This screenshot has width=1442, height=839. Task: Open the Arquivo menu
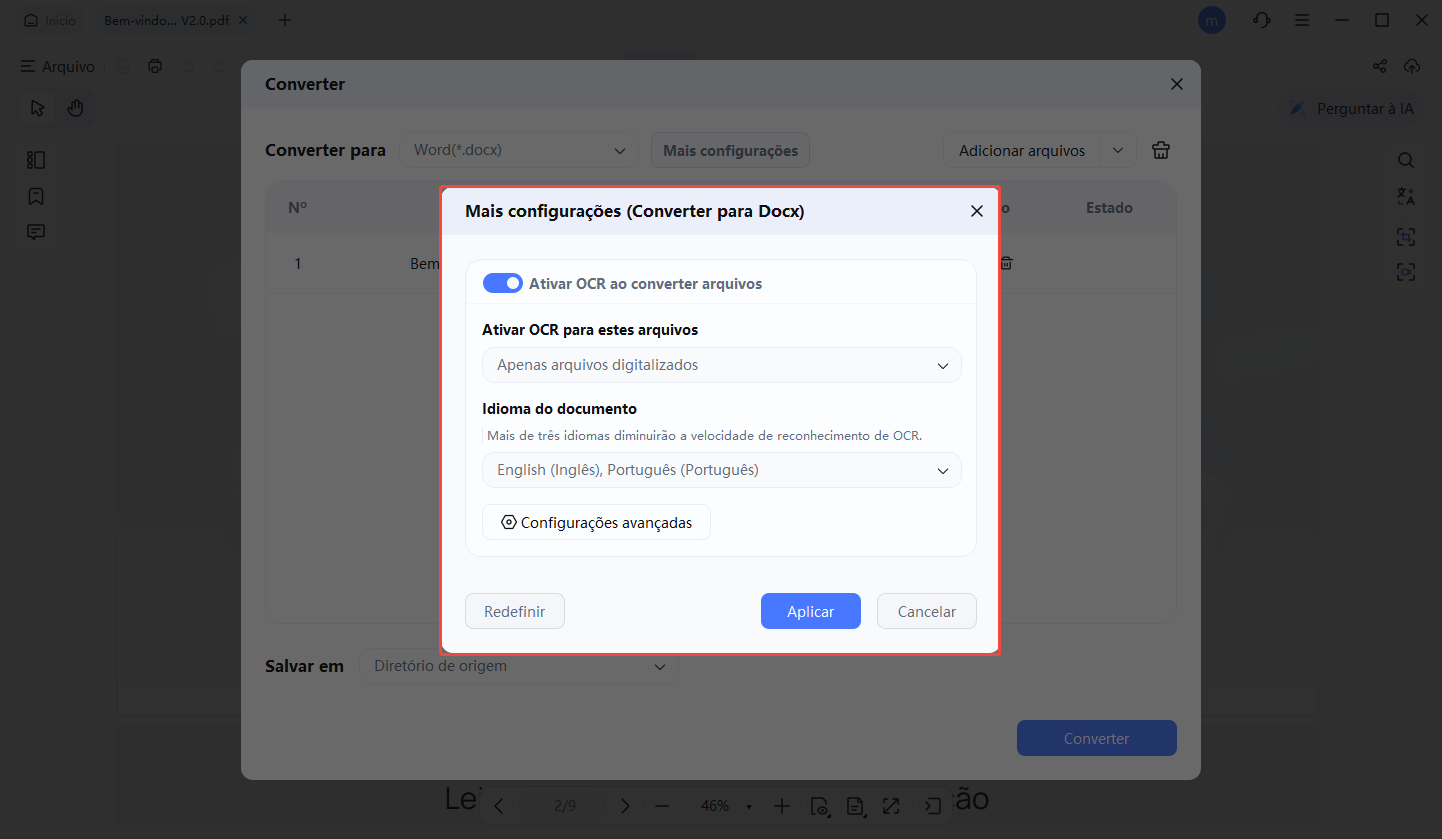(57, 66)
